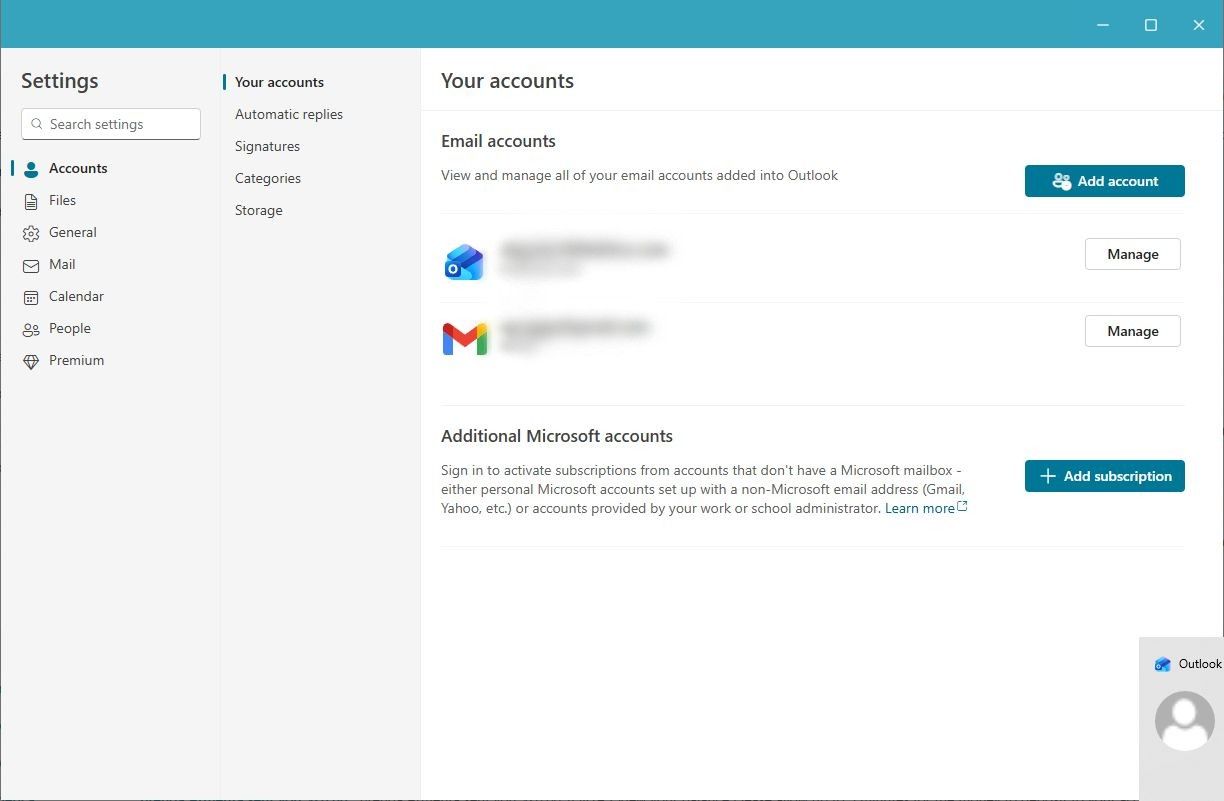Minimize the settings window
Viewport: 1224px width, 801px height.
1103,25
